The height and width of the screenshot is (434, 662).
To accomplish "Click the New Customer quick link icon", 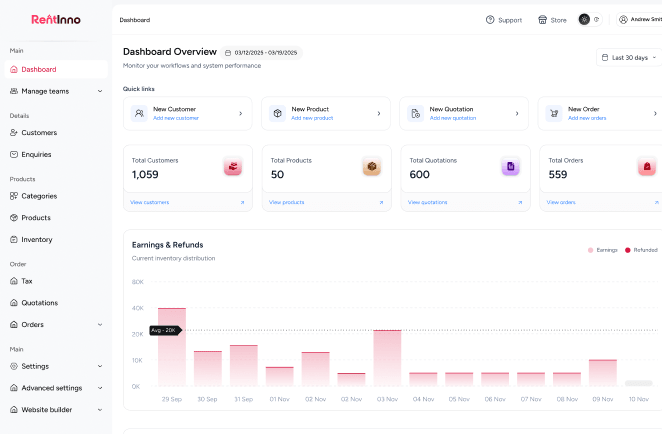I will pyautogui.click(x=139, y=114).
